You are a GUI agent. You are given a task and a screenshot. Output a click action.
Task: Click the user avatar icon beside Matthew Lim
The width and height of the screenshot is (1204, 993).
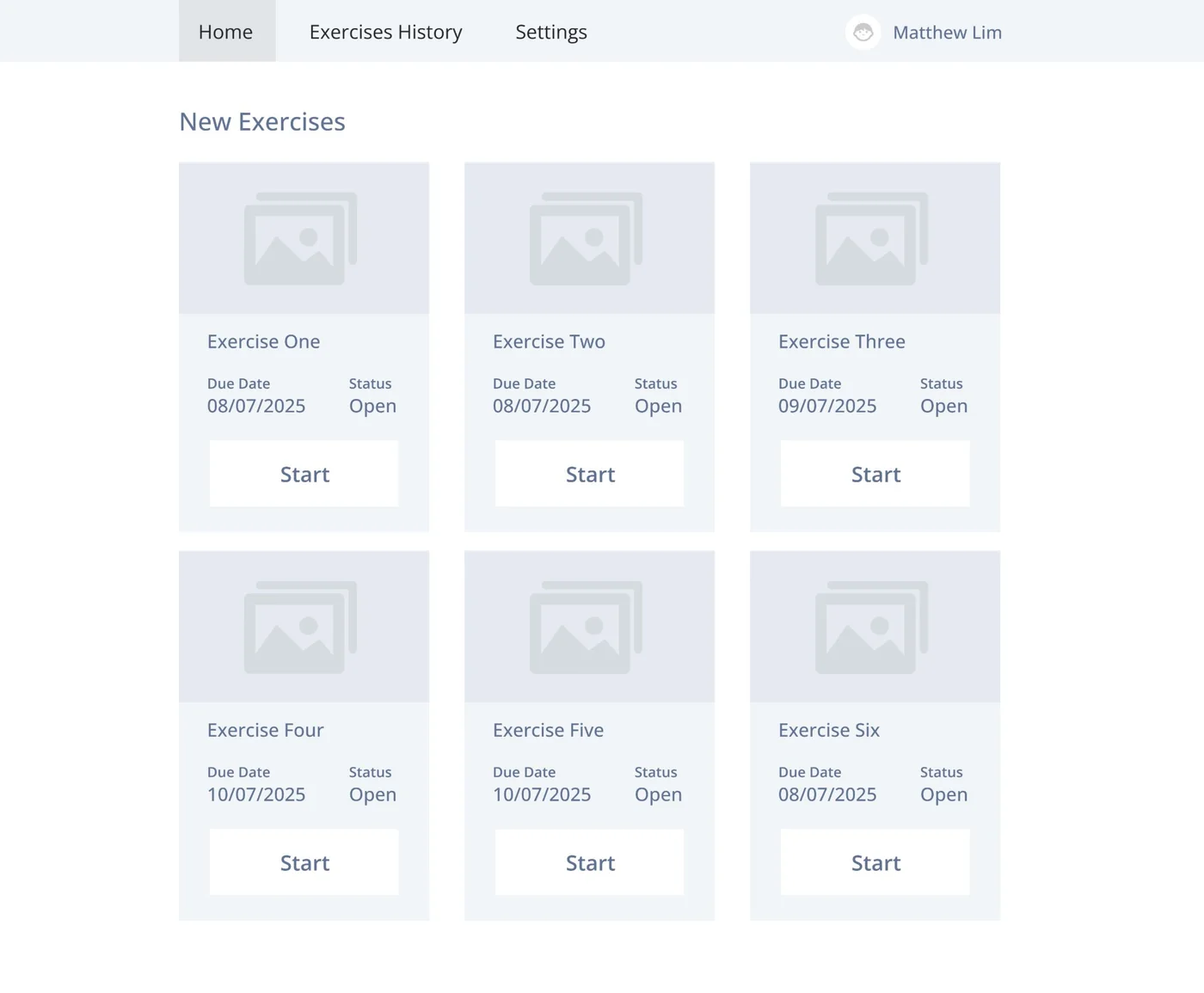863,33
